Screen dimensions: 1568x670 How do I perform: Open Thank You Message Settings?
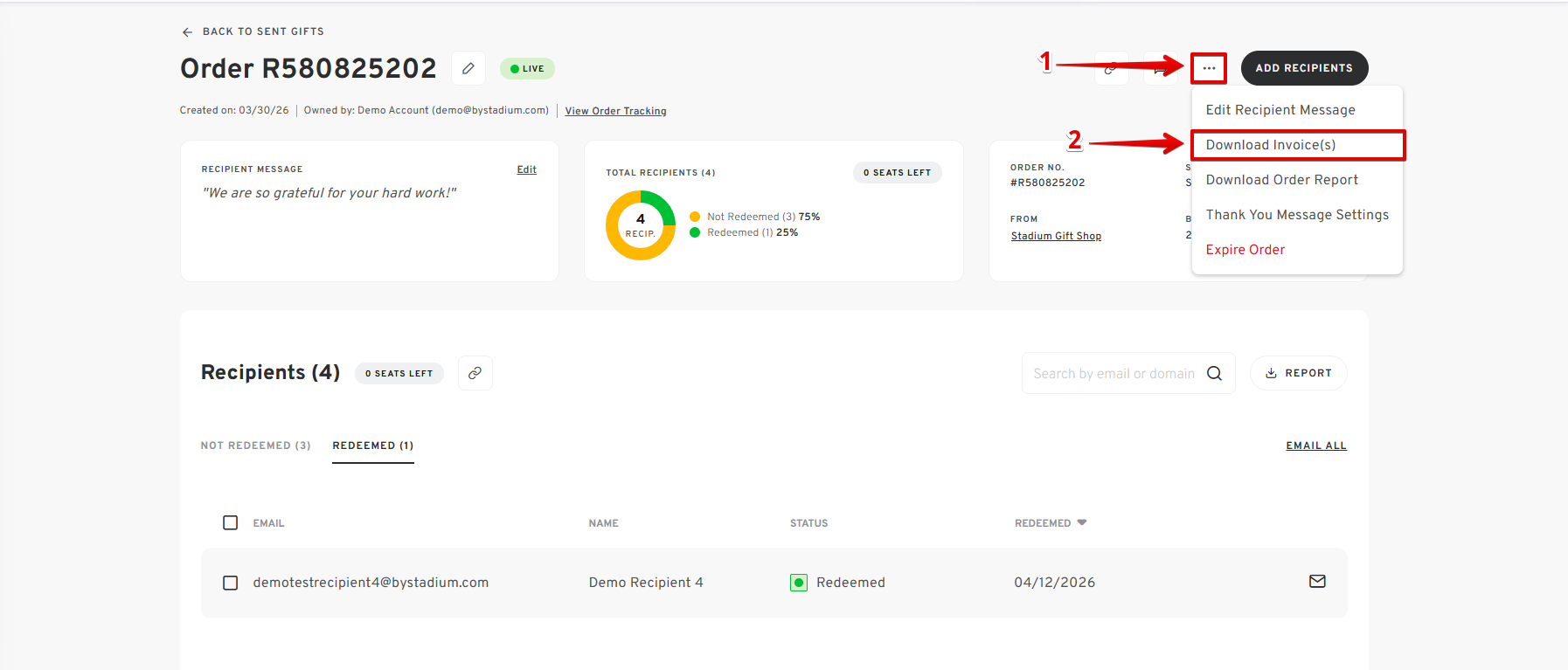[x=1298, y=215]
